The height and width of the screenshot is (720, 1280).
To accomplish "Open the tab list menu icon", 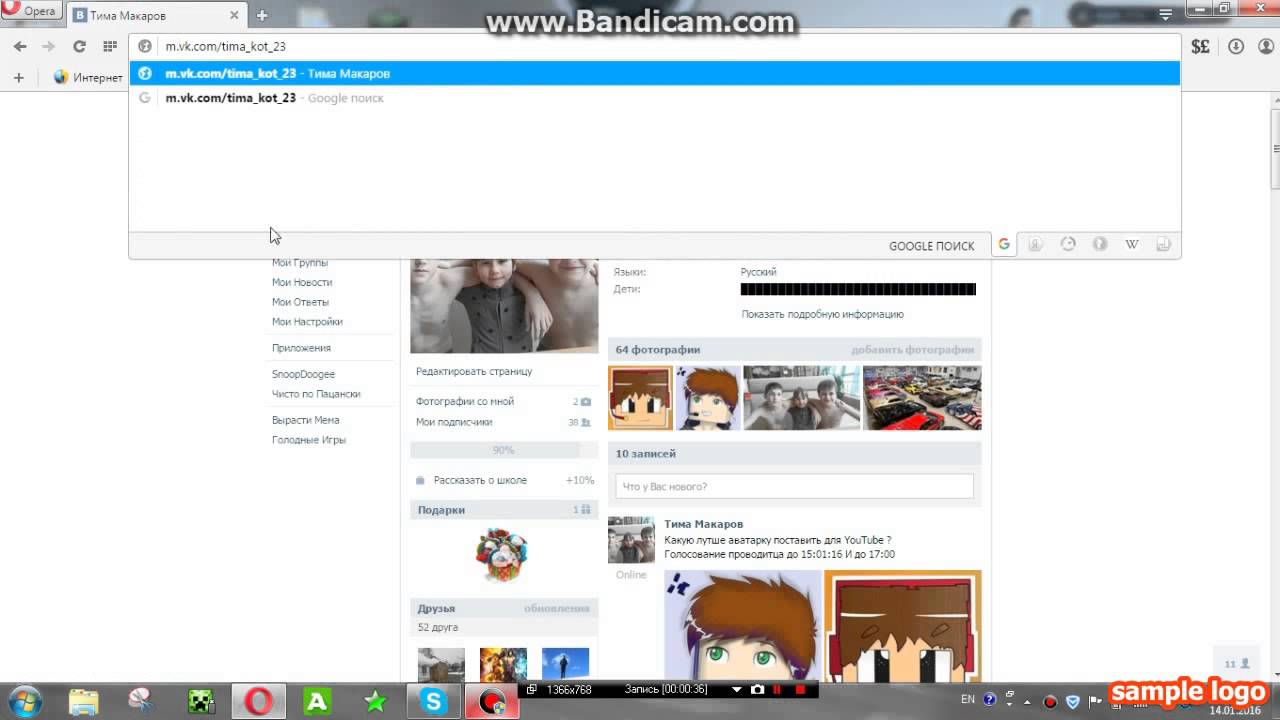I will tap(1166, 15).
